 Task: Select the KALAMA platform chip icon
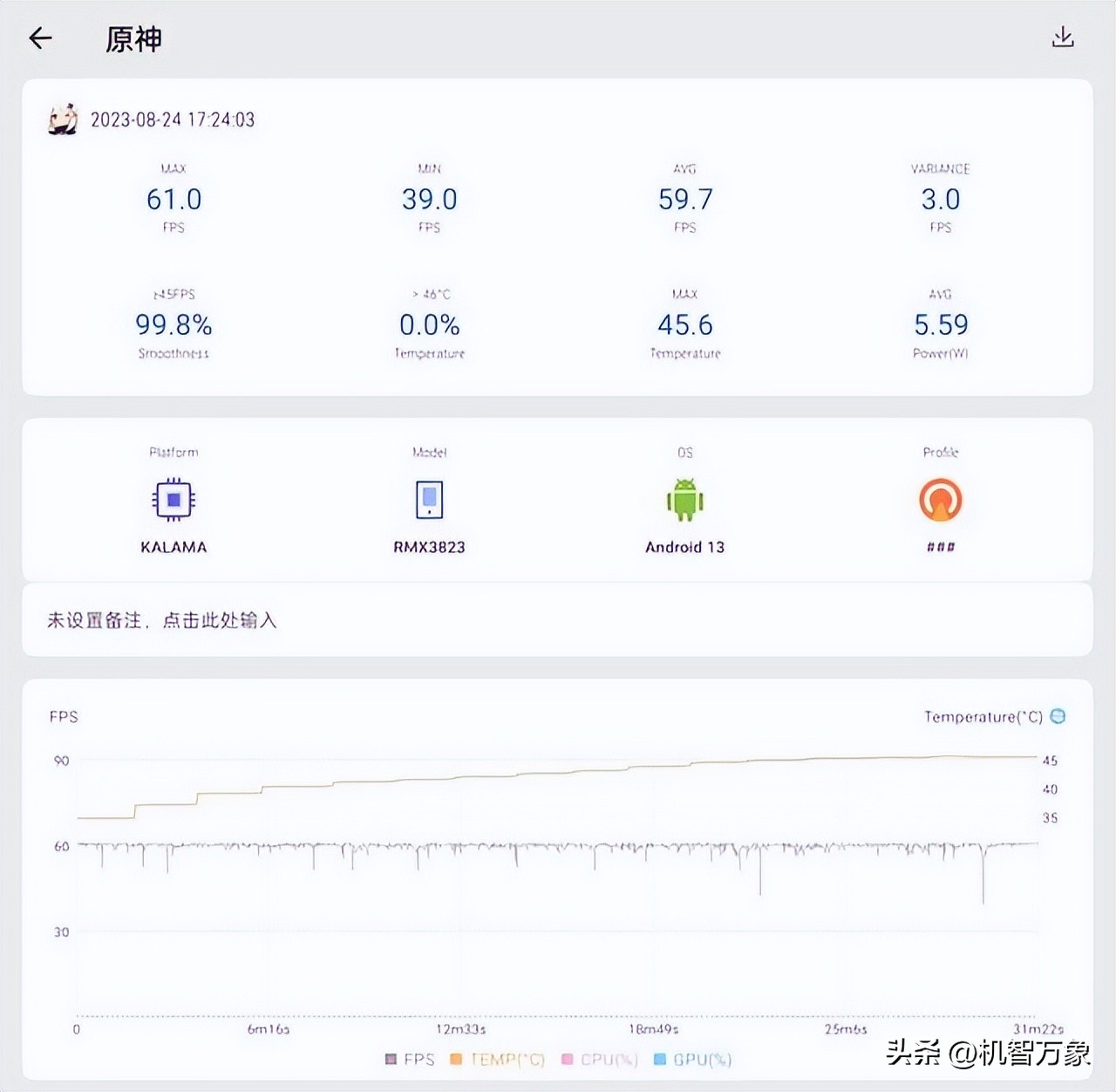click(x=173, y=500)
